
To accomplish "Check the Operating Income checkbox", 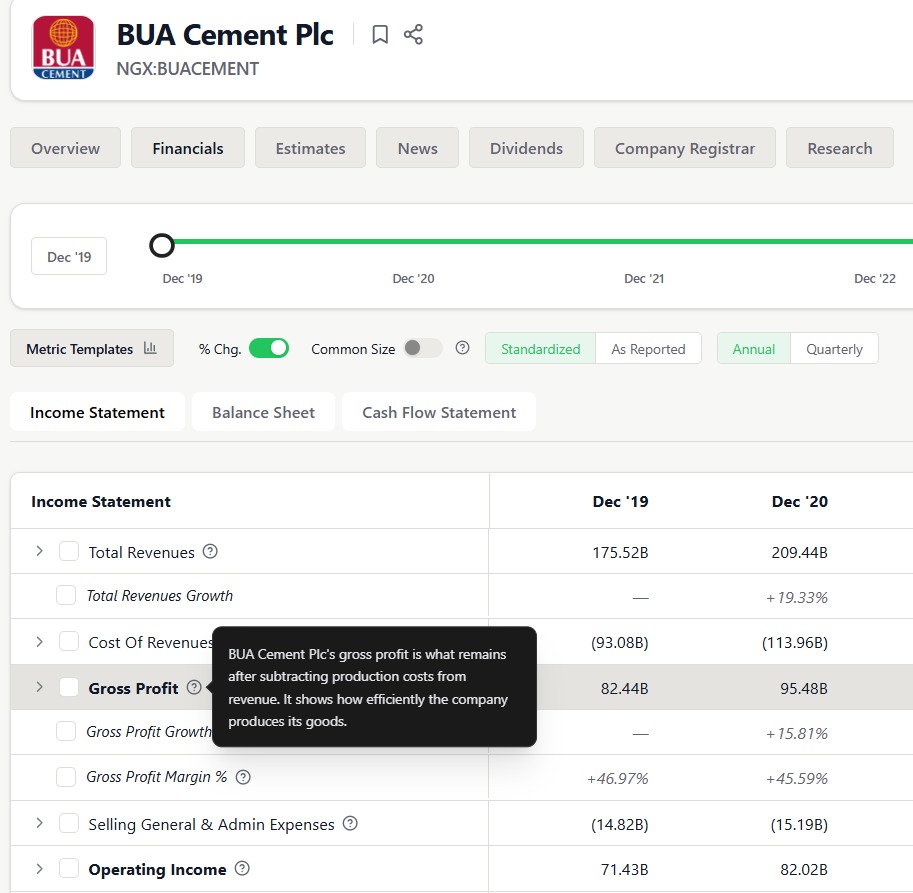I will tap(69, 869).
